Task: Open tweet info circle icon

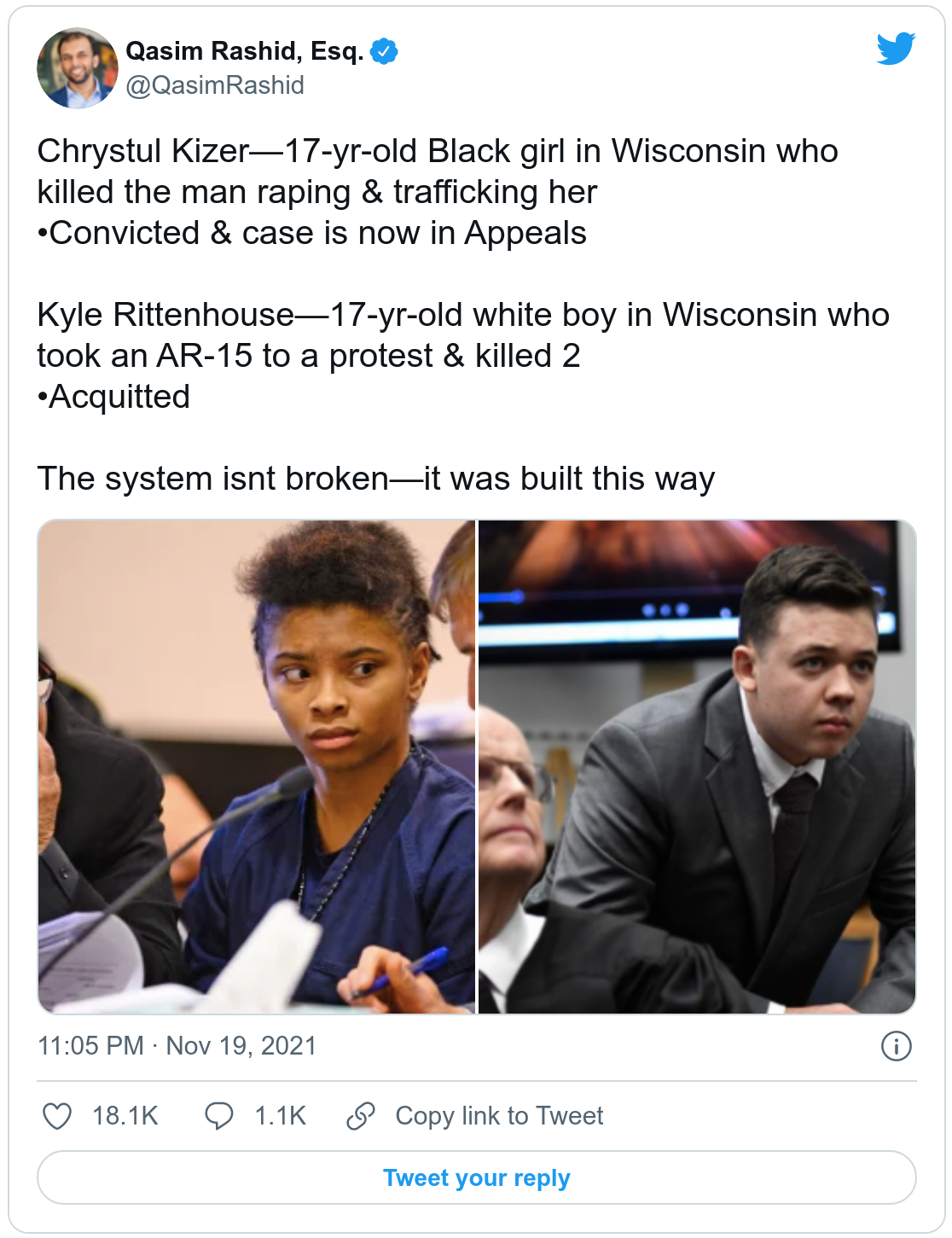Action: coord(897,1046)
